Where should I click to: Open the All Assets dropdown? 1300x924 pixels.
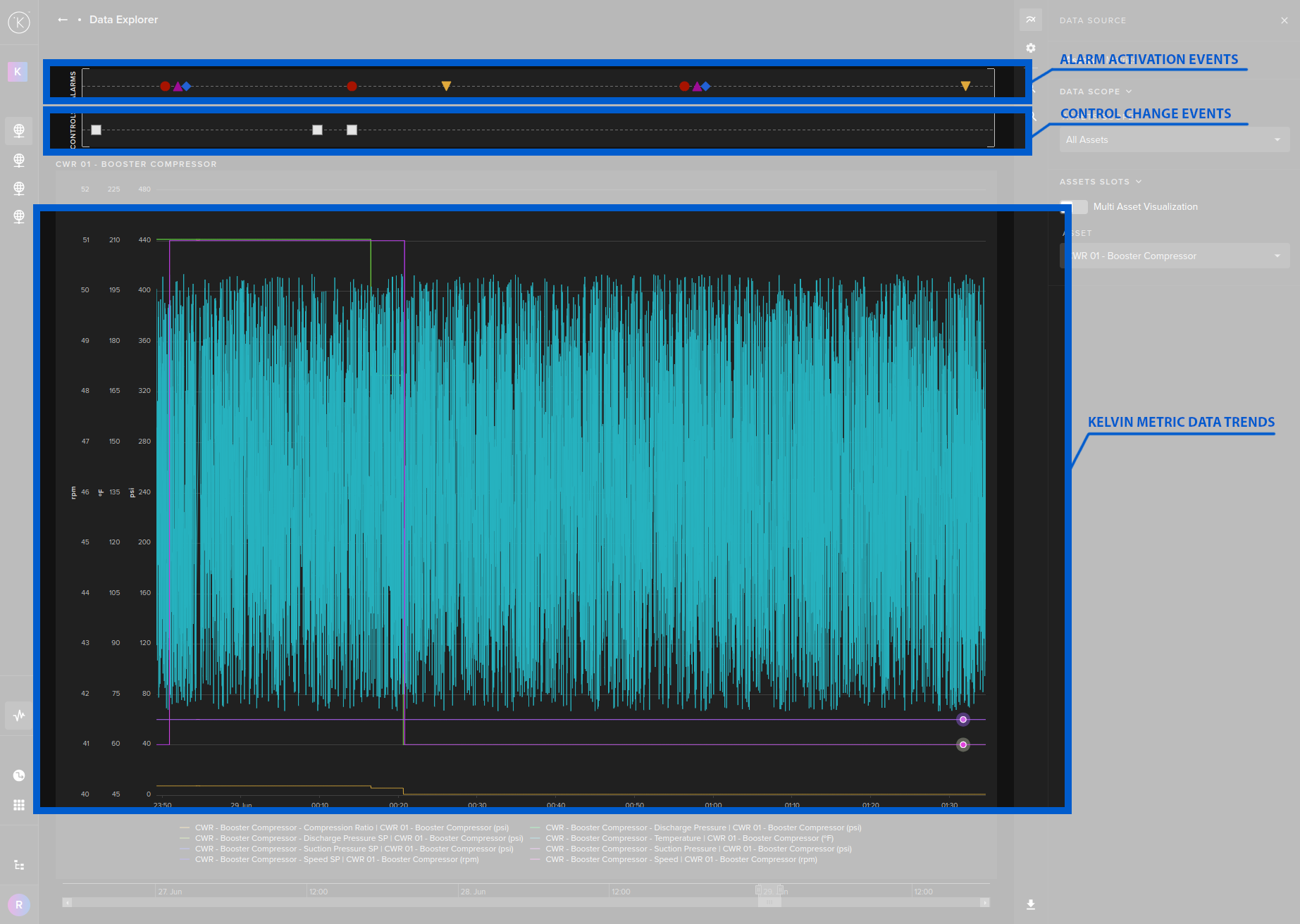click(x=1174, y=139)
